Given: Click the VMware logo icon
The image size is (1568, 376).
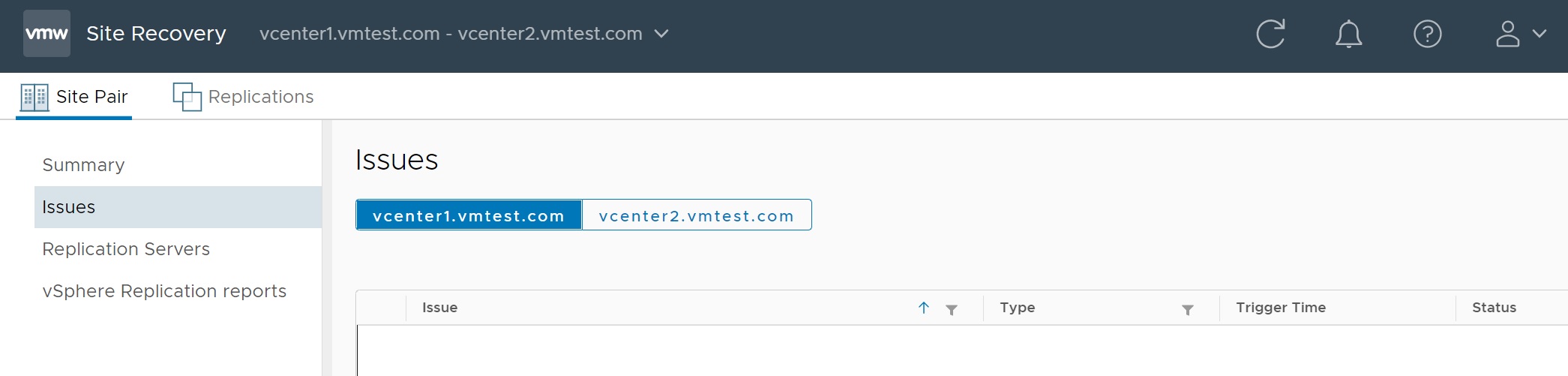Looking at the screenshot, I should [46, 34].
